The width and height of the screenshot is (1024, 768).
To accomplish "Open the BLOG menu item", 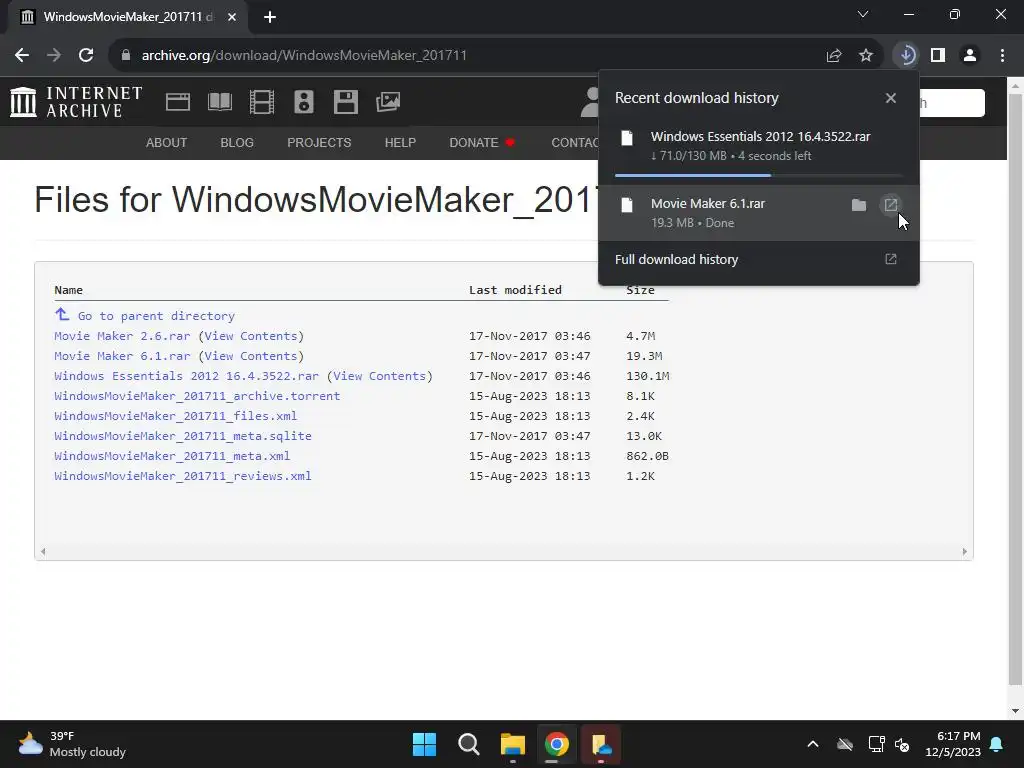I will pos(237,142).
